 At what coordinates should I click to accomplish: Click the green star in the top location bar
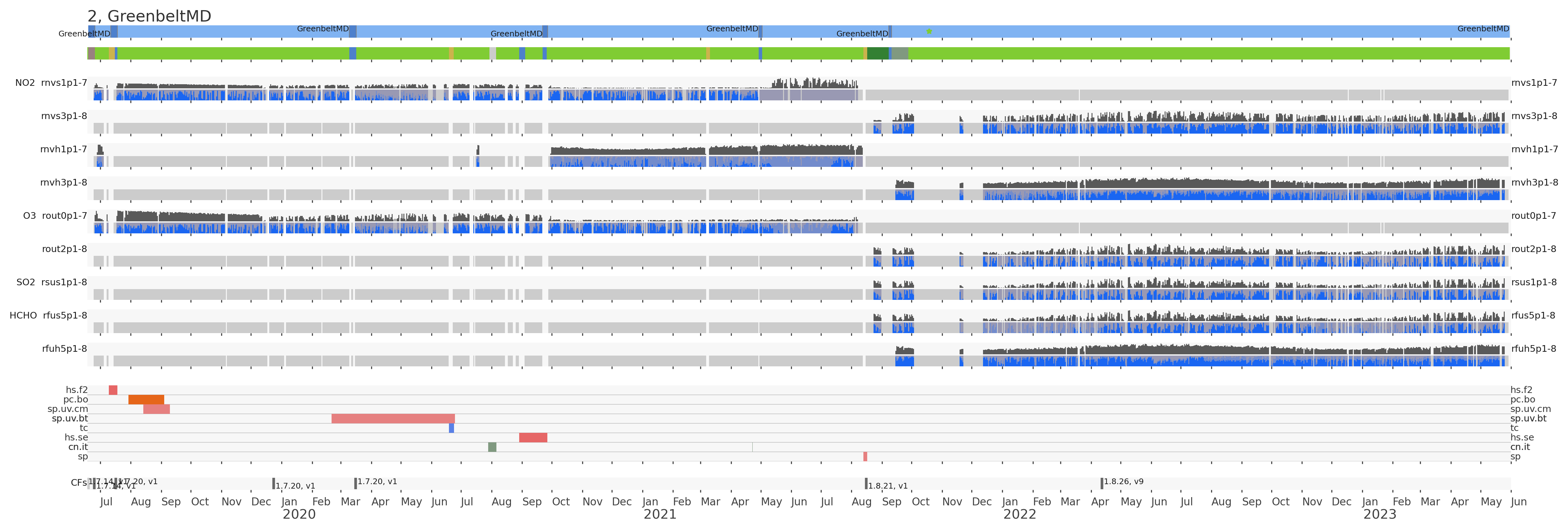(x=929, y=31)
